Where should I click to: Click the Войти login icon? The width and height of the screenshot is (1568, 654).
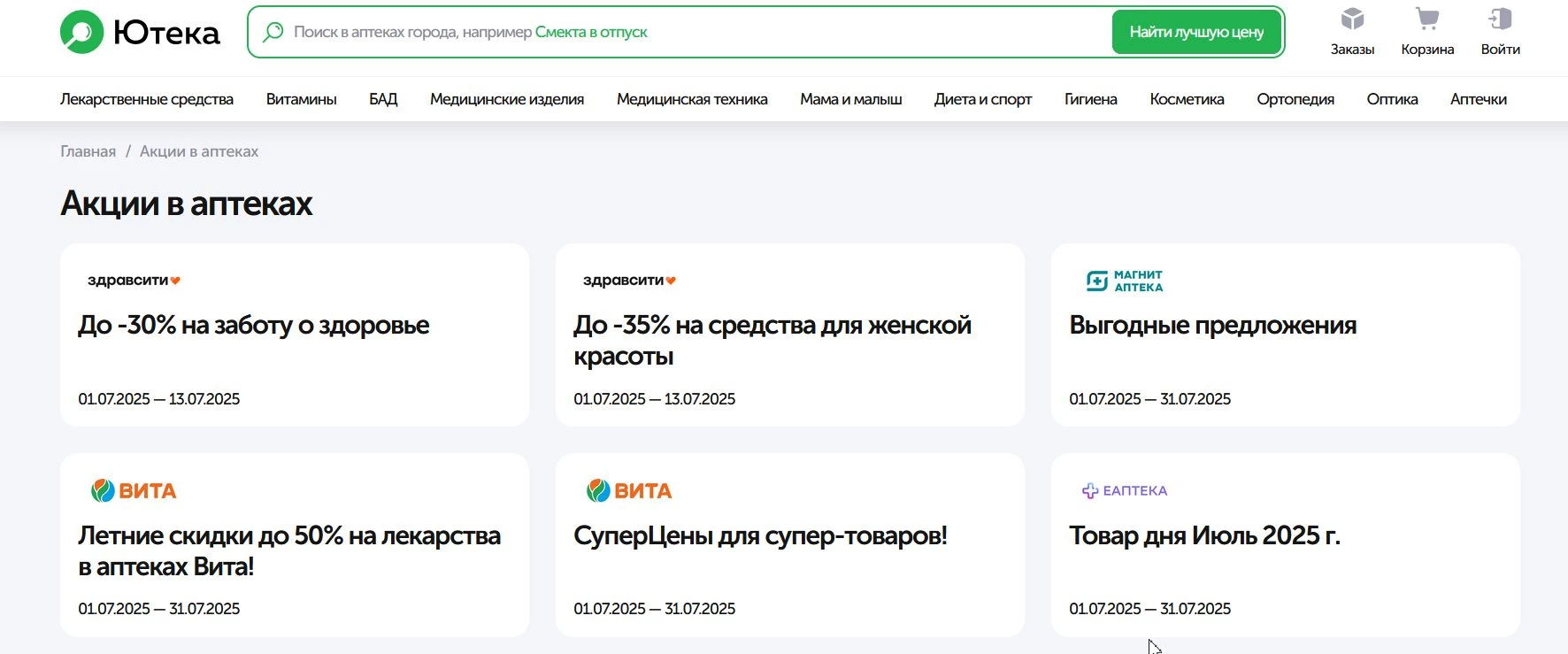[x=1501, y=19]
